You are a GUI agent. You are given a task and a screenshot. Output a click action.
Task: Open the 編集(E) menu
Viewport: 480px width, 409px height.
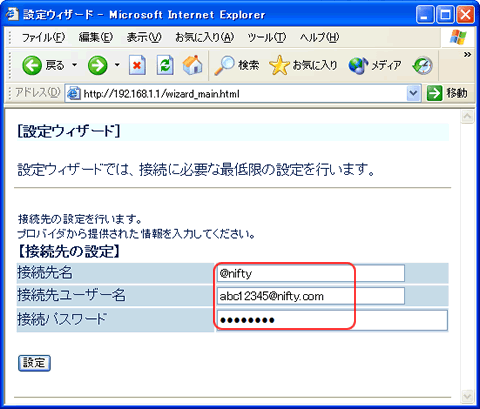point(96,37)
